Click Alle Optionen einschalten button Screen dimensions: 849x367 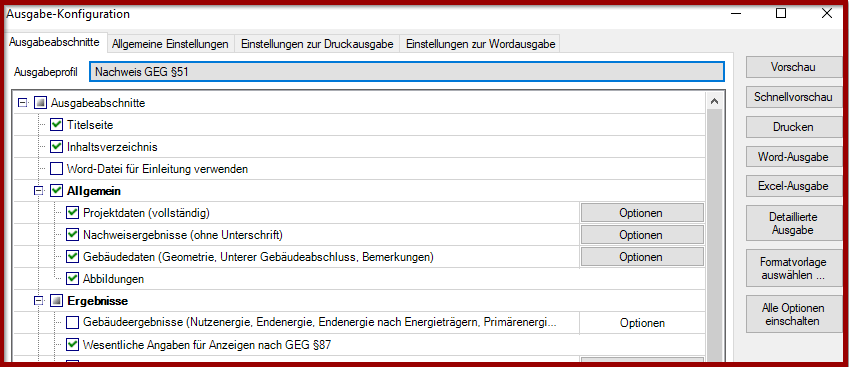794,314
